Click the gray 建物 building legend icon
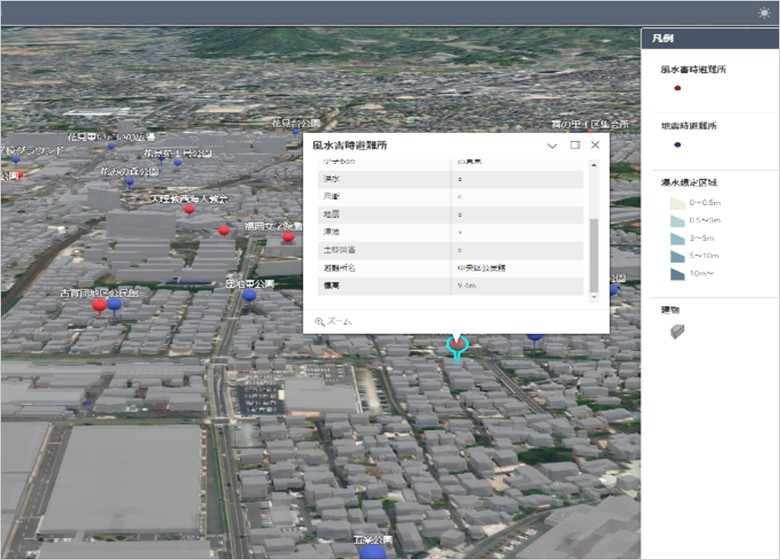Image resolution: width=780 pixels, height=560 pixels. point(678,331)
